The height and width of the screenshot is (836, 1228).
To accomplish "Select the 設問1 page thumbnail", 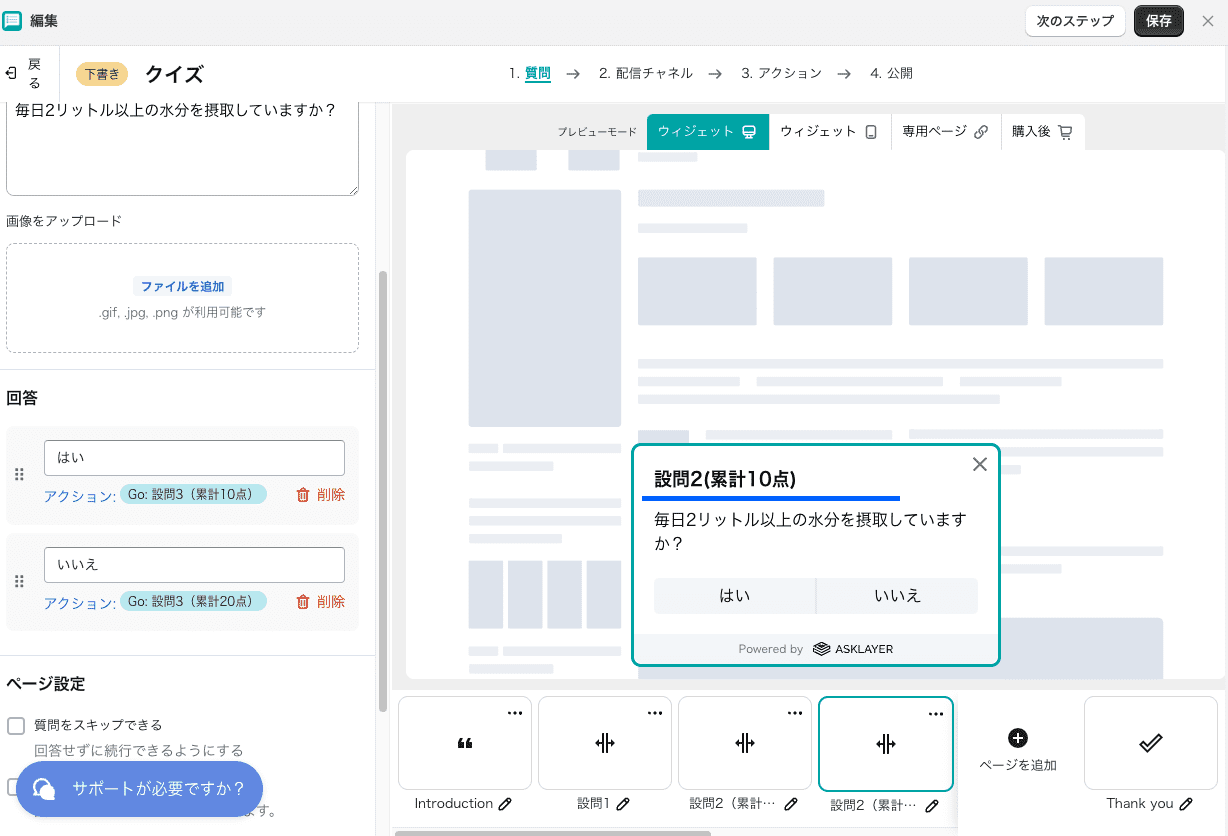I will pyautogui.click(x=604, y=743).
